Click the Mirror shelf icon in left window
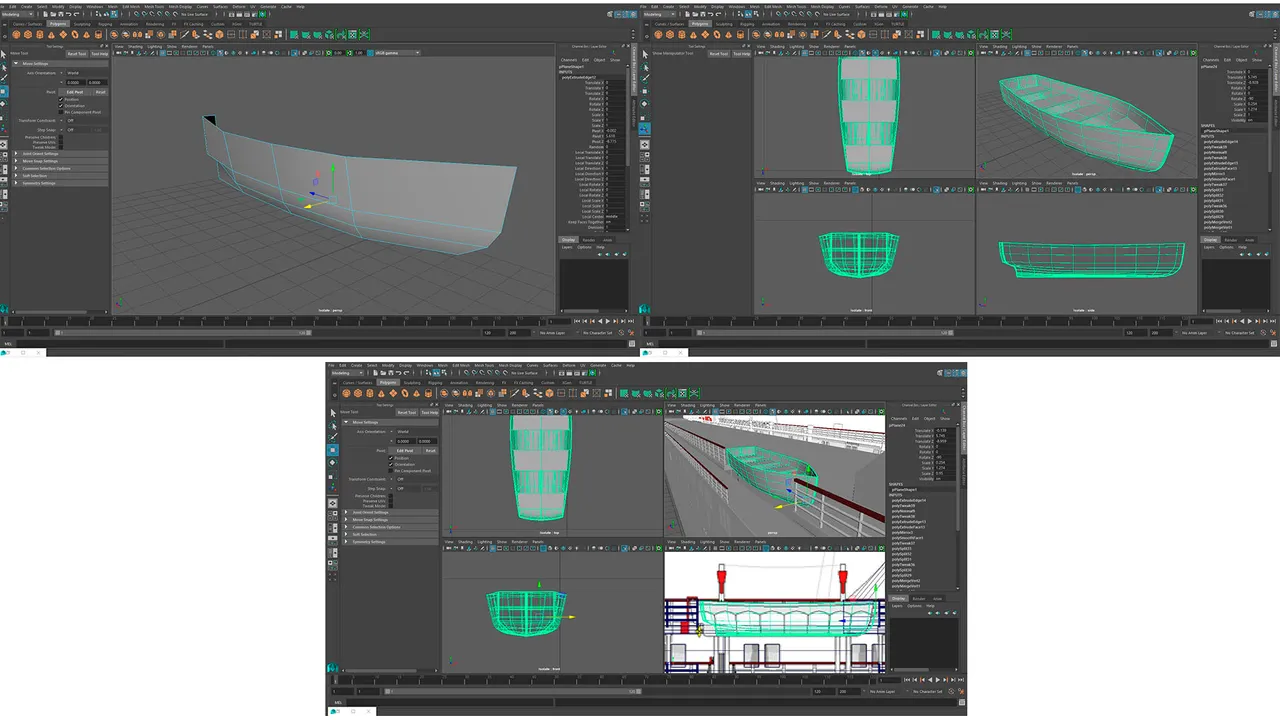1280x720 pixels. pyautogui.click(x=137, y=34)
